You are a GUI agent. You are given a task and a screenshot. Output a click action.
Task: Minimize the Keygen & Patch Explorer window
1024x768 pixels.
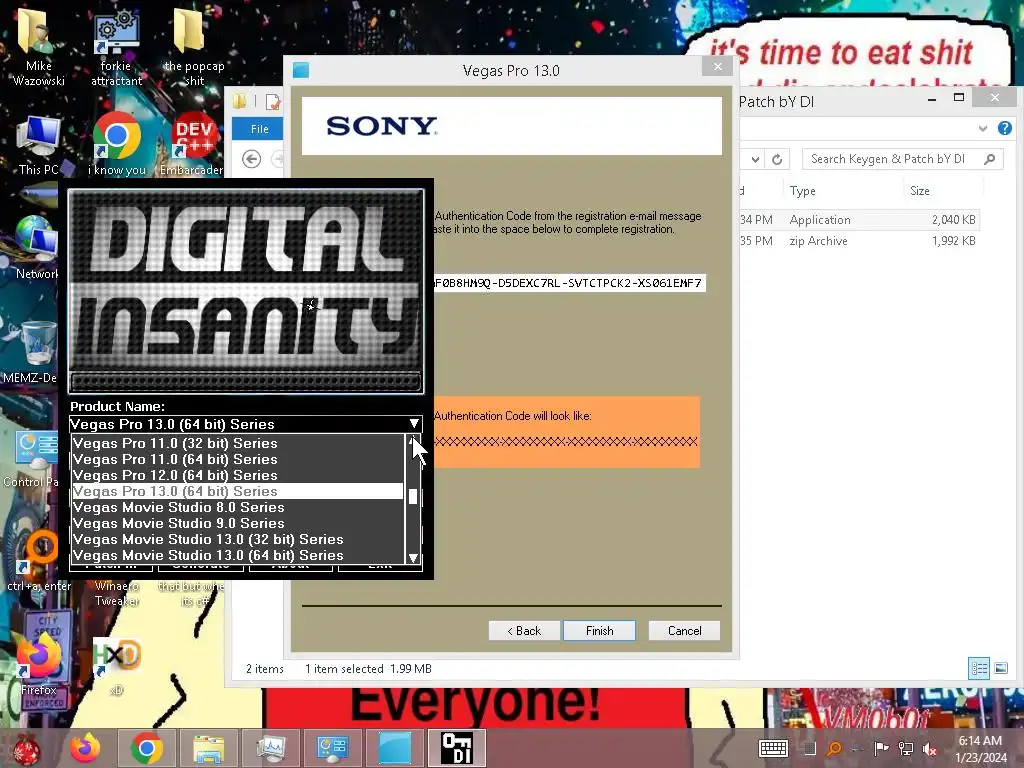[x=932, y=99]
